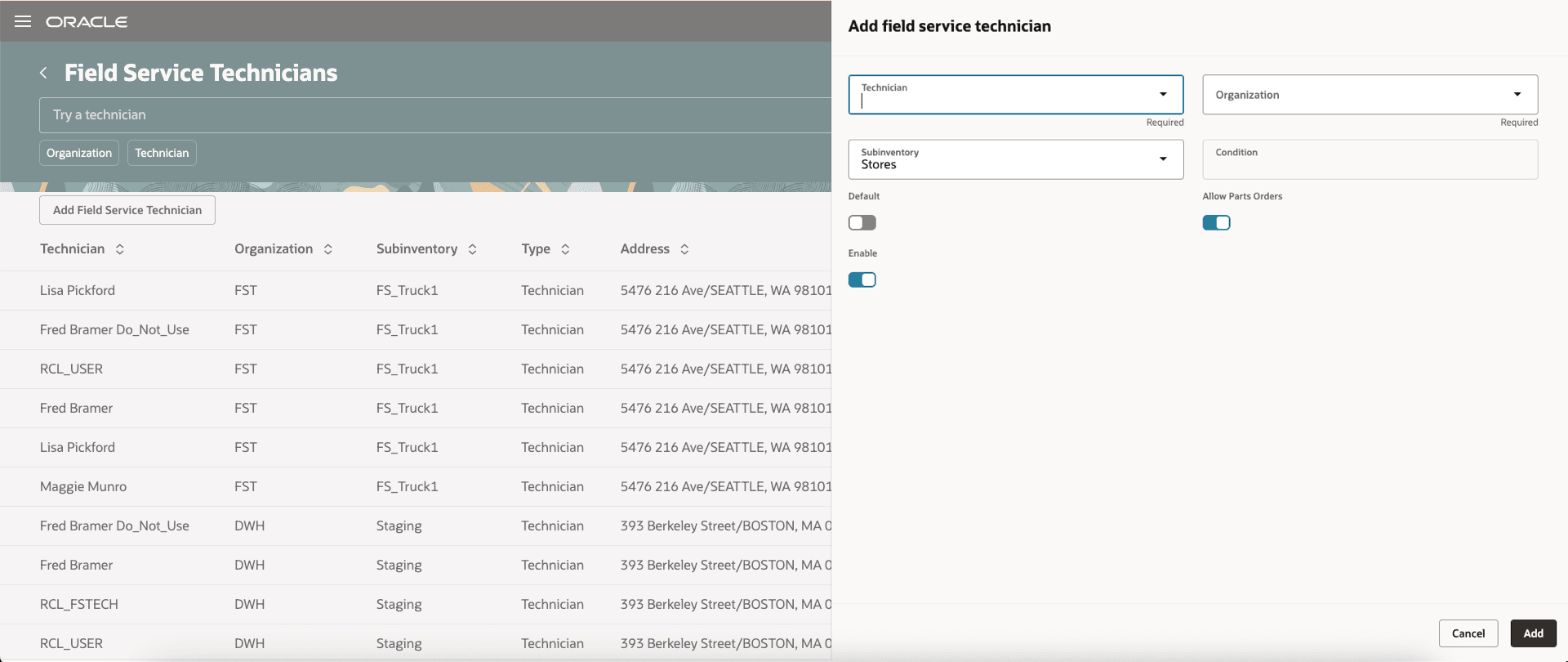
Task: Select the Technician filter chip
Action: 162,153
